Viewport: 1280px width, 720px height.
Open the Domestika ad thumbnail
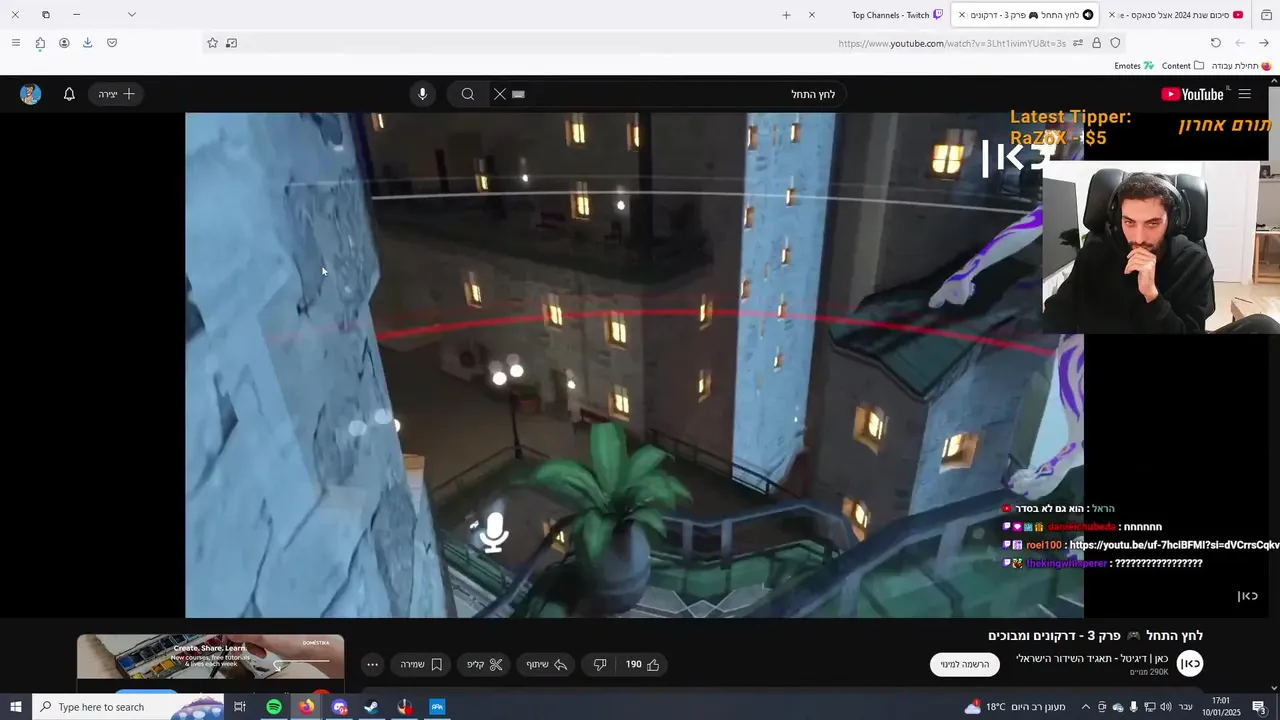(x=210, y=657)
